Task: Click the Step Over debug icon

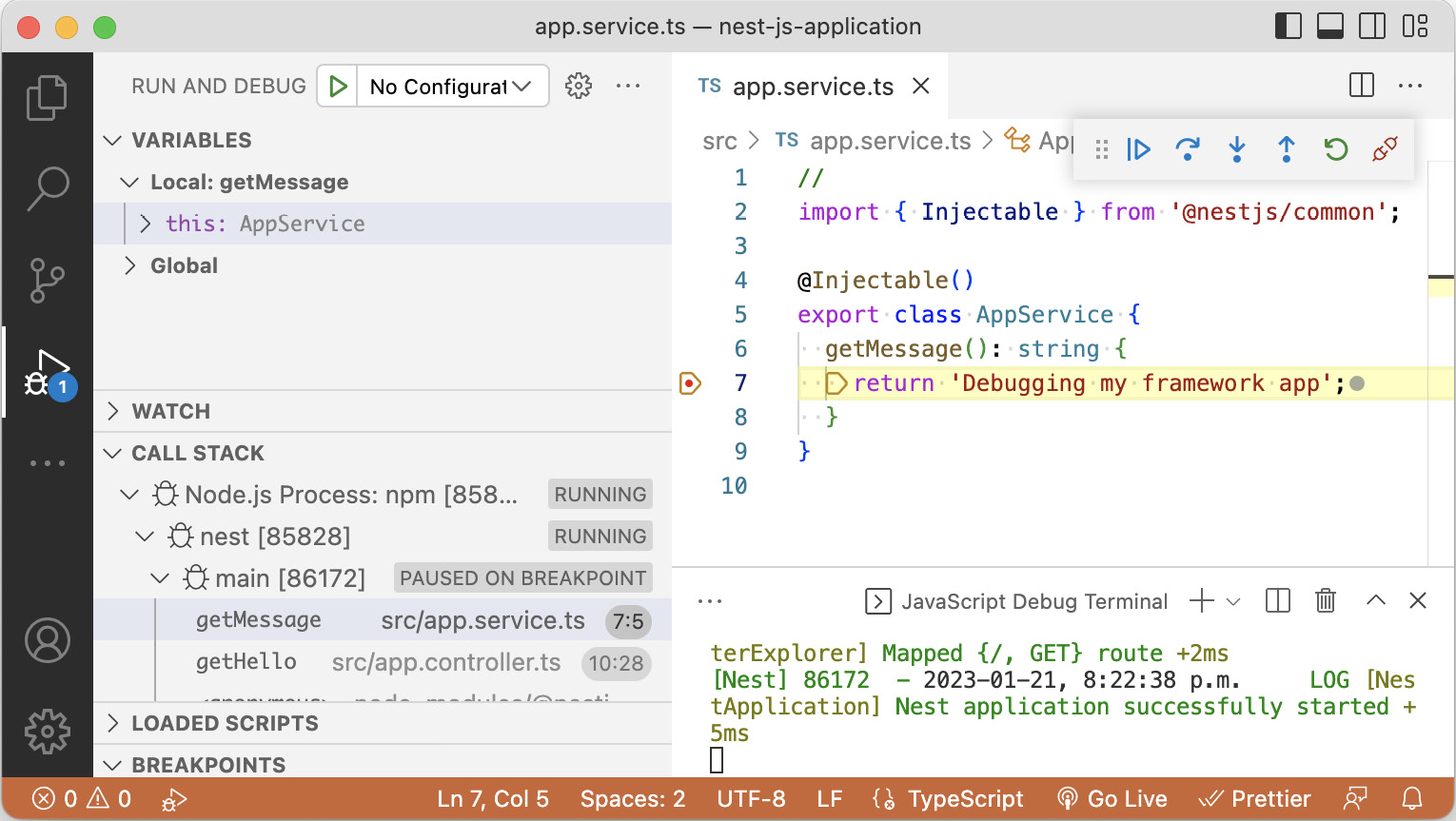Action: (x=1188, y=149)
